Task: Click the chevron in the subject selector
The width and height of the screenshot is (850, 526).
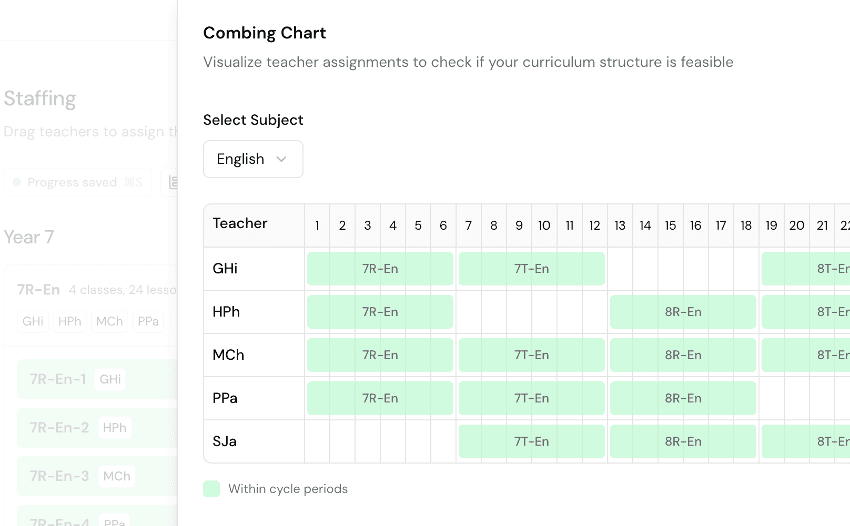Action: coord(282,159)
